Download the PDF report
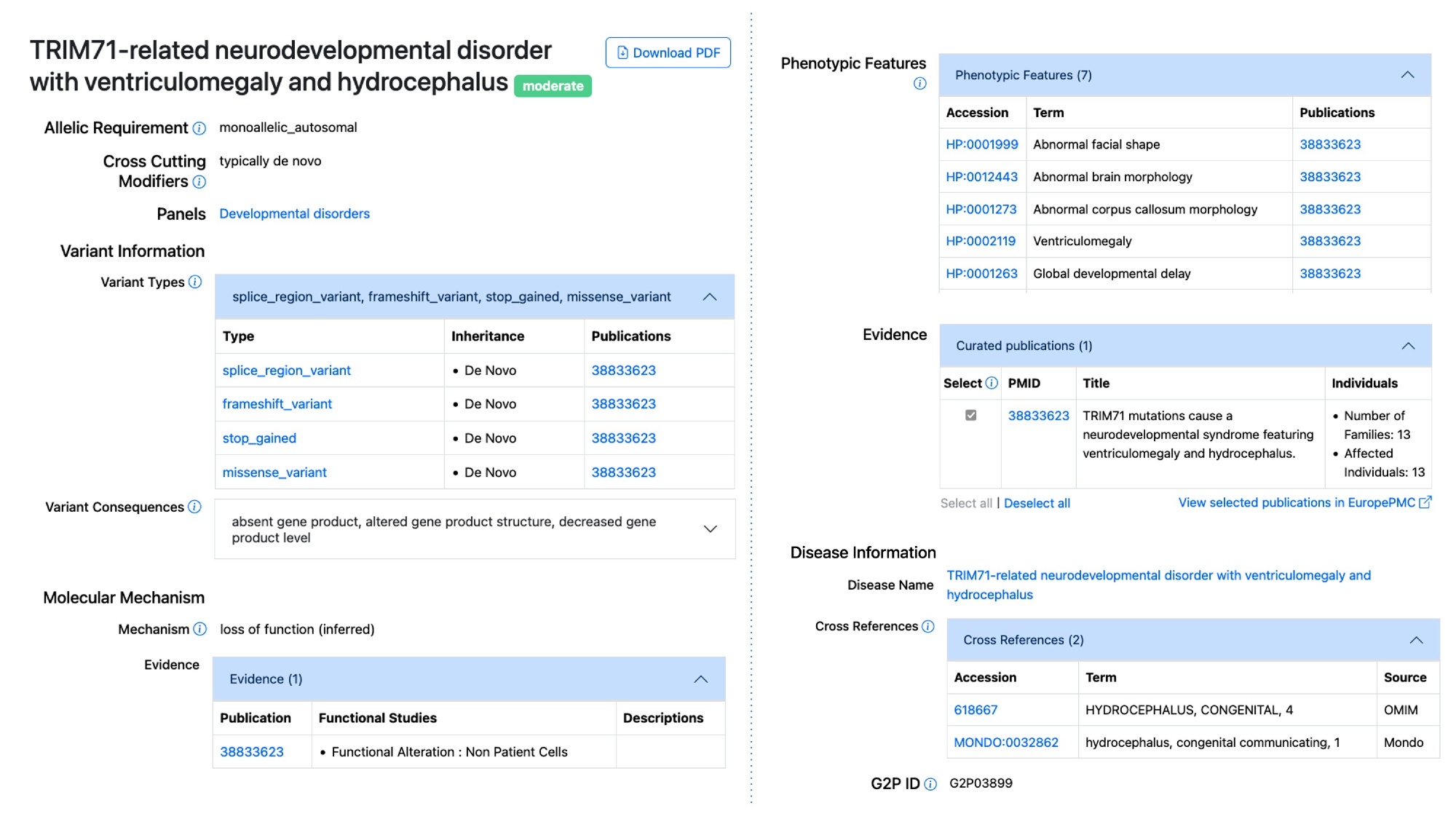Image resolution: width=1456 pixels, height=819 pixels. [x=668, y=53]
